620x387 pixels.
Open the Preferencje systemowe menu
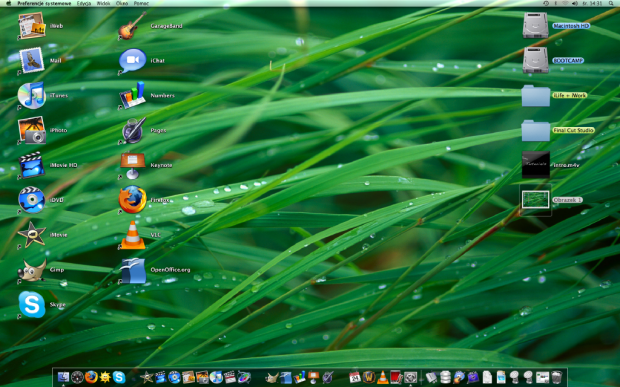[x=44, y=3]
